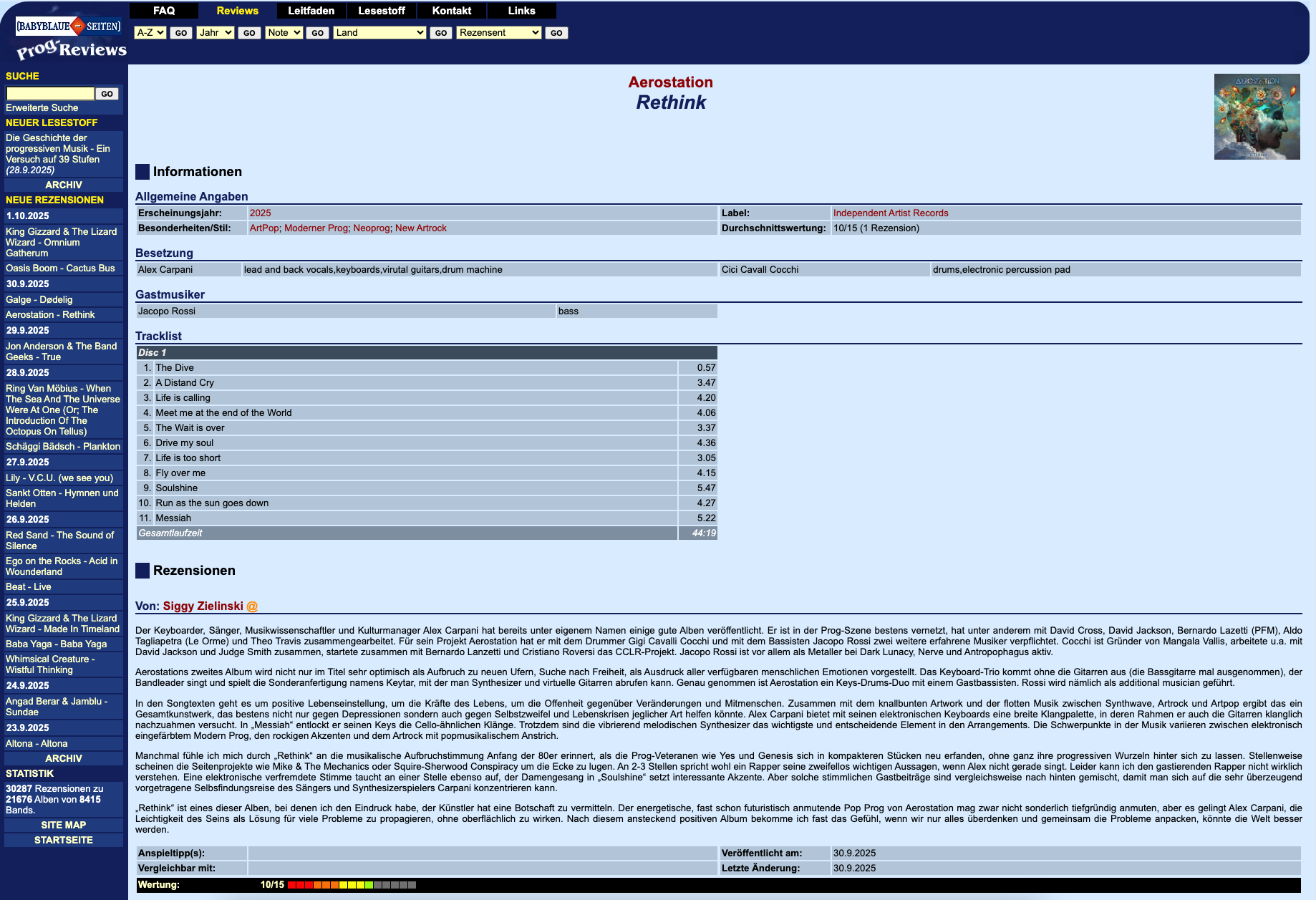Switch to the FAQ tab
Image resolution: width=1316 pixels, height=900 pixels.
click(x=164, y=11)
